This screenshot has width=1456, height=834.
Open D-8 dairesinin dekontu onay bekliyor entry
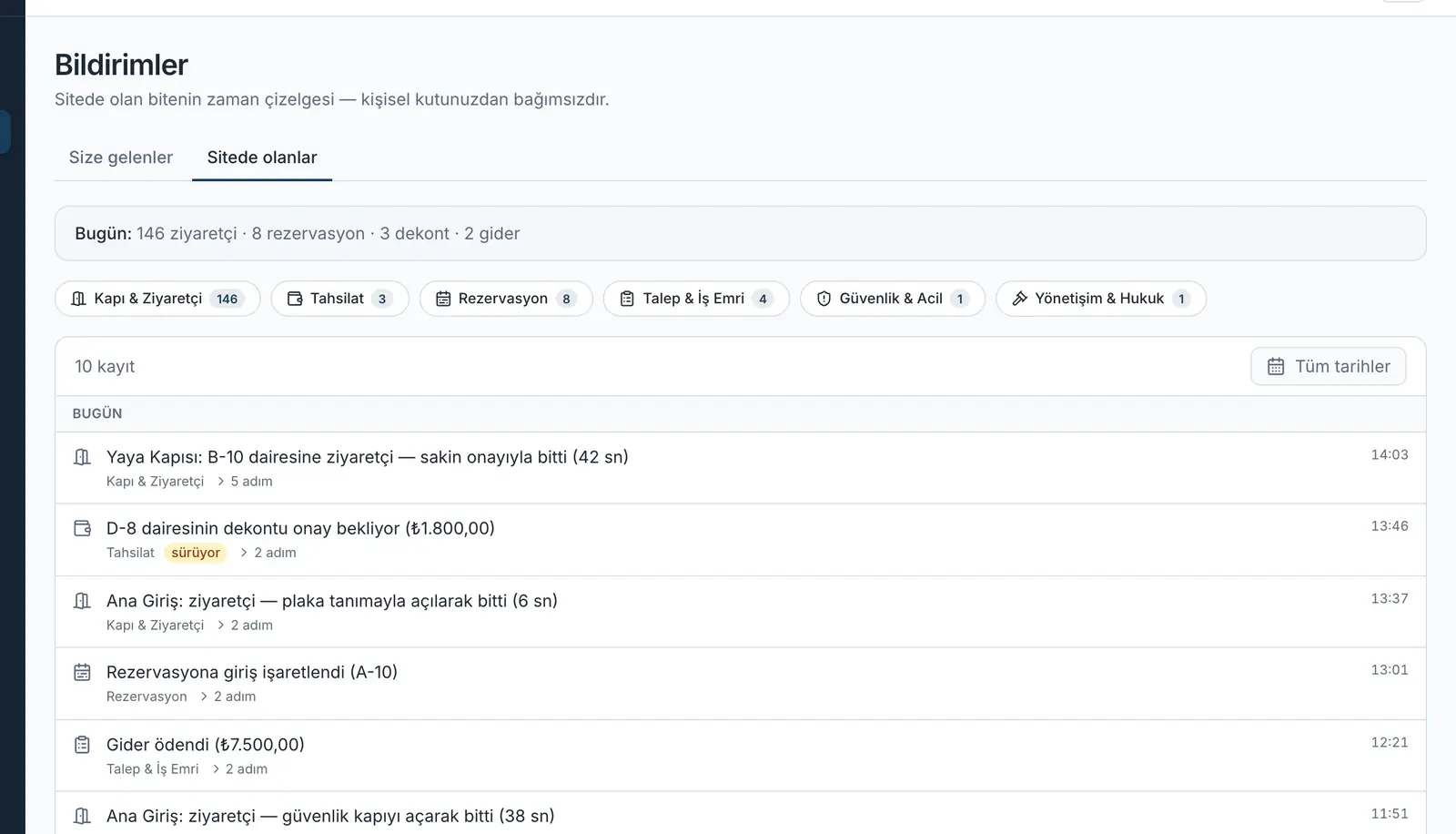[740, 540]
